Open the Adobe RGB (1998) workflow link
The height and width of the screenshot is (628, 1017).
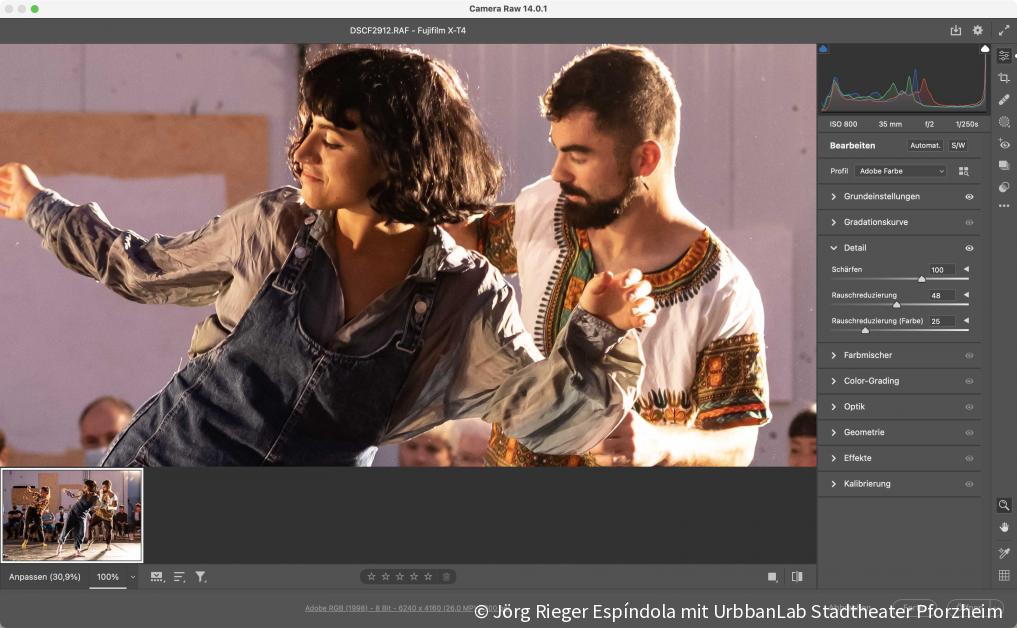(384, 606)
